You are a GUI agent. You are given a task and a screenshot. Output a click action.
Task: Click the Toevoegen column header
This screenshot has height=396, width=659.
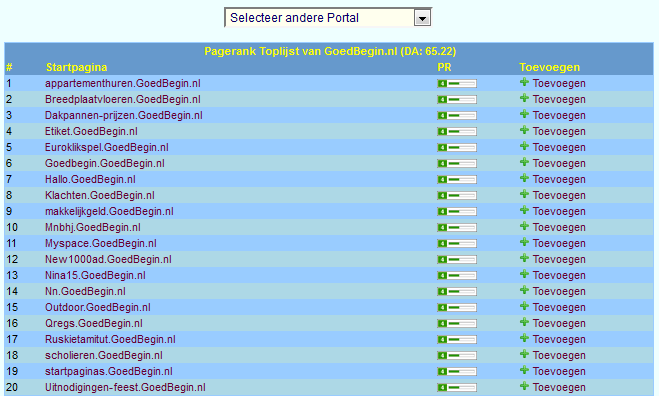click(x=549, y=67)
